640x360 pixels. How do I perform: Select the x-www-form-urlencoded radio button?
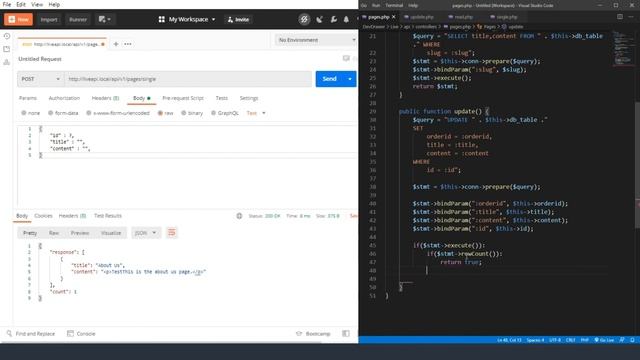tap(89, 113)
